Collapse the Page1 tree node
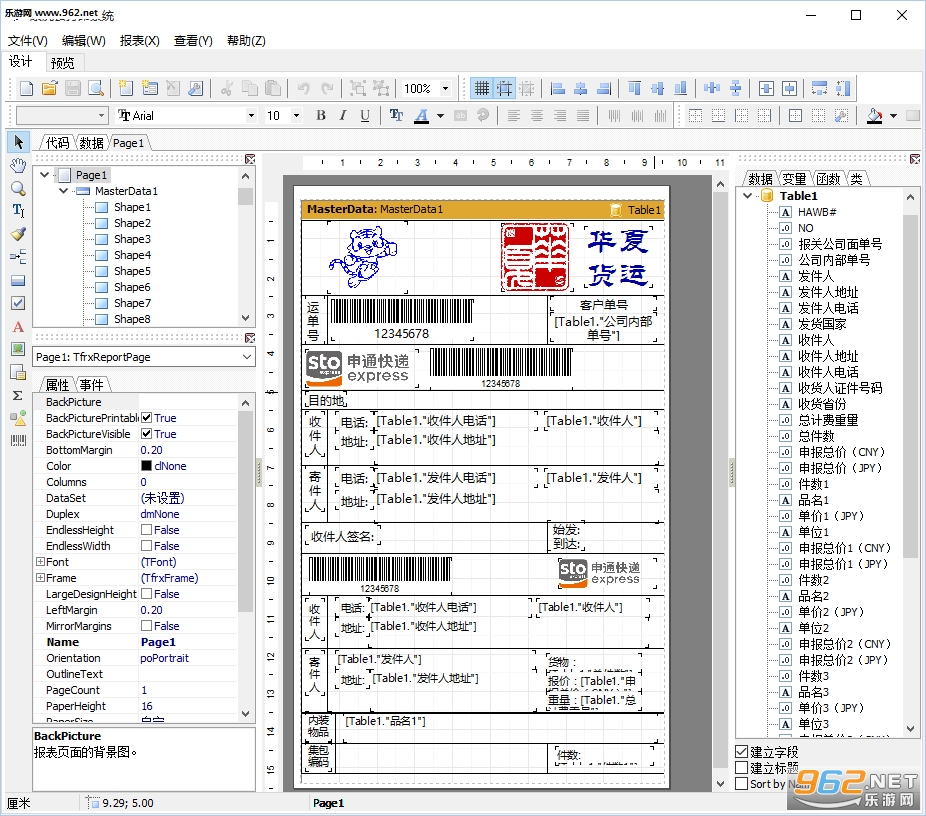Viewport: 926px width, 816px height. [44, 175]
